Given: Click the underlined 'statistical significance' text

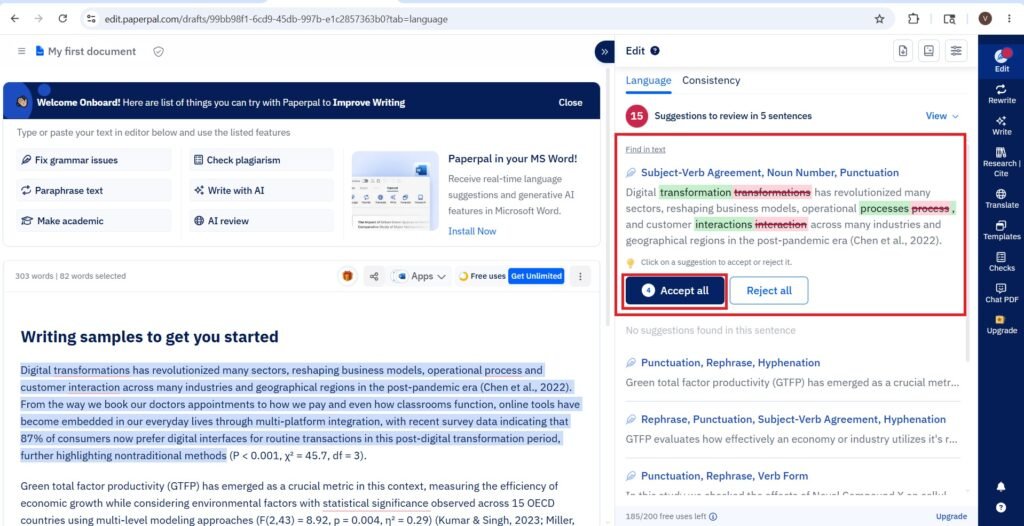Looking at the screenshot, I should (376, 503).
